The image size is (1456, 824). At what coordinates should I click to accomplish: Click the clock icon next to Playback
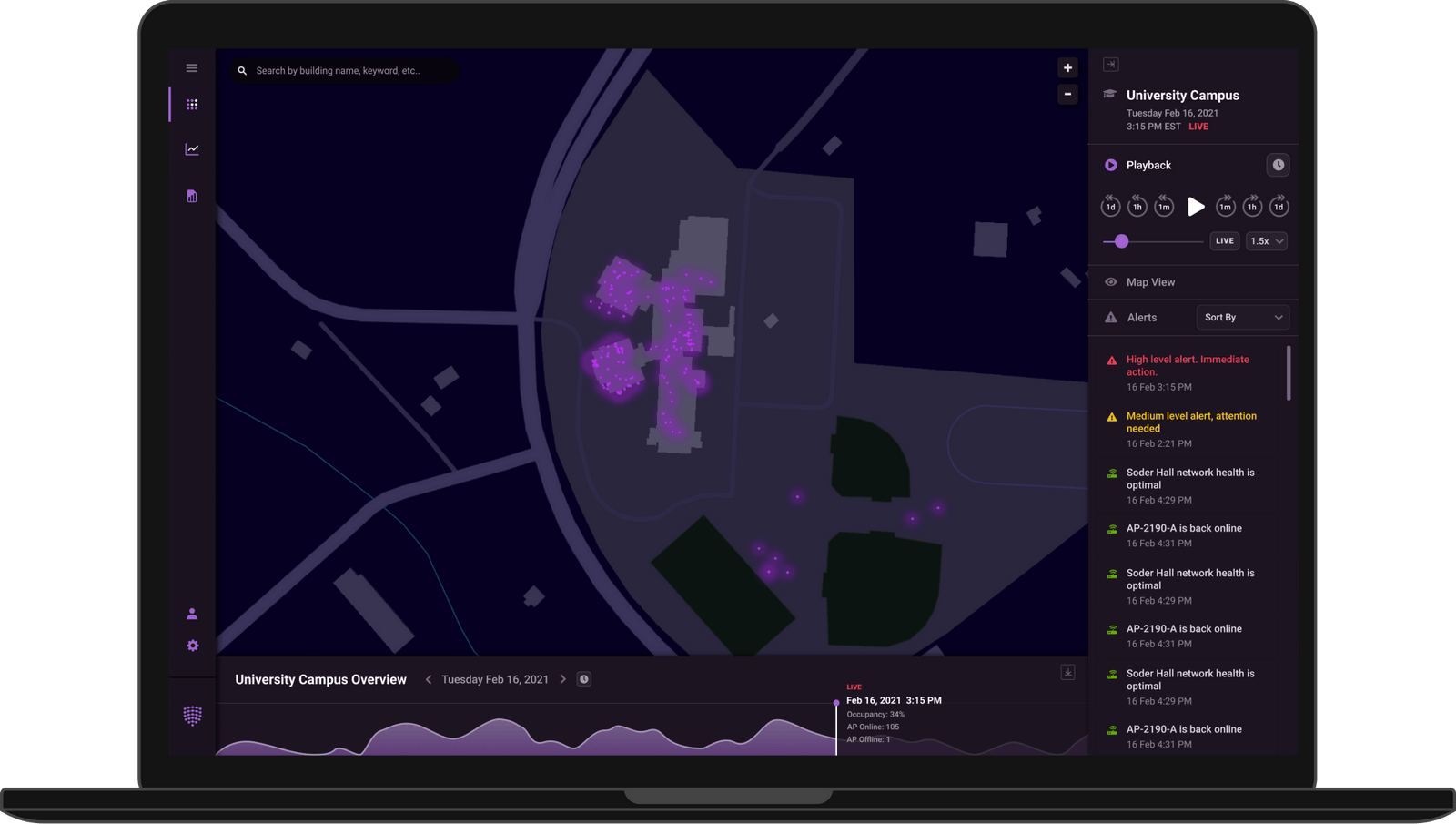pos(1278,165)
